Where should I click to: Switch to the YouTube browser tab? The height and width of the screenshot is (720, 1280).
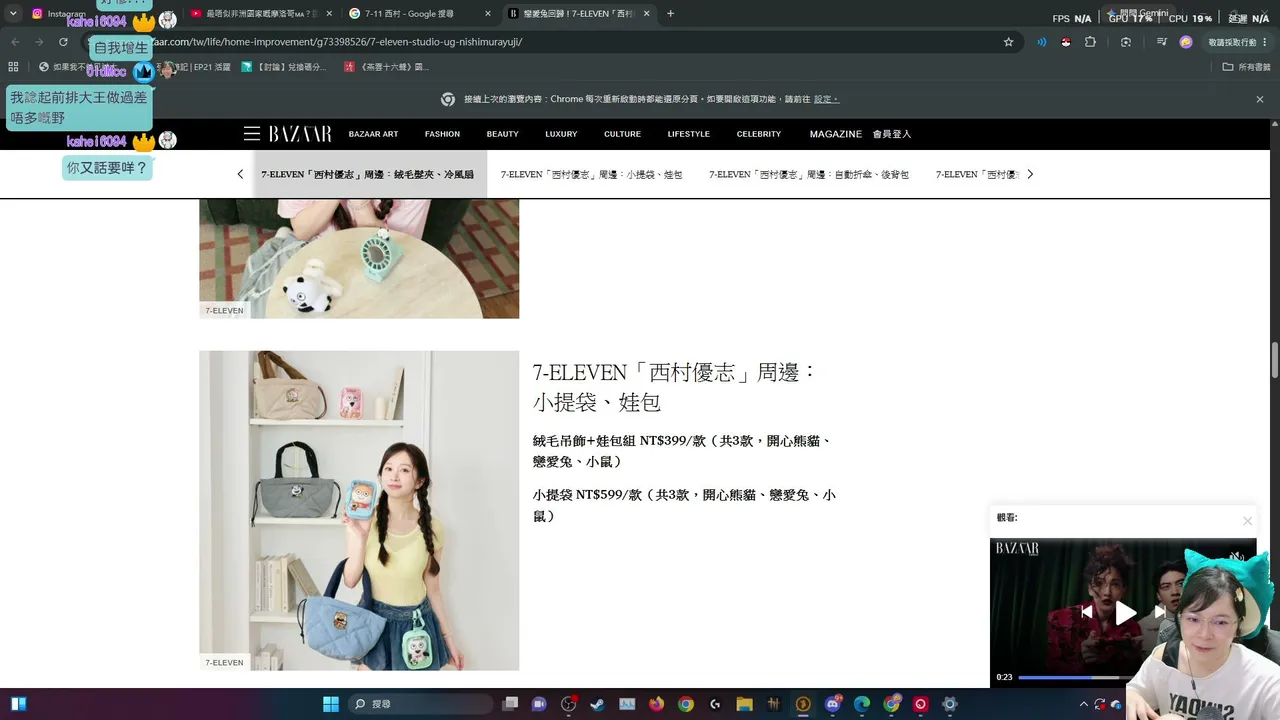[x=260, y=14]
